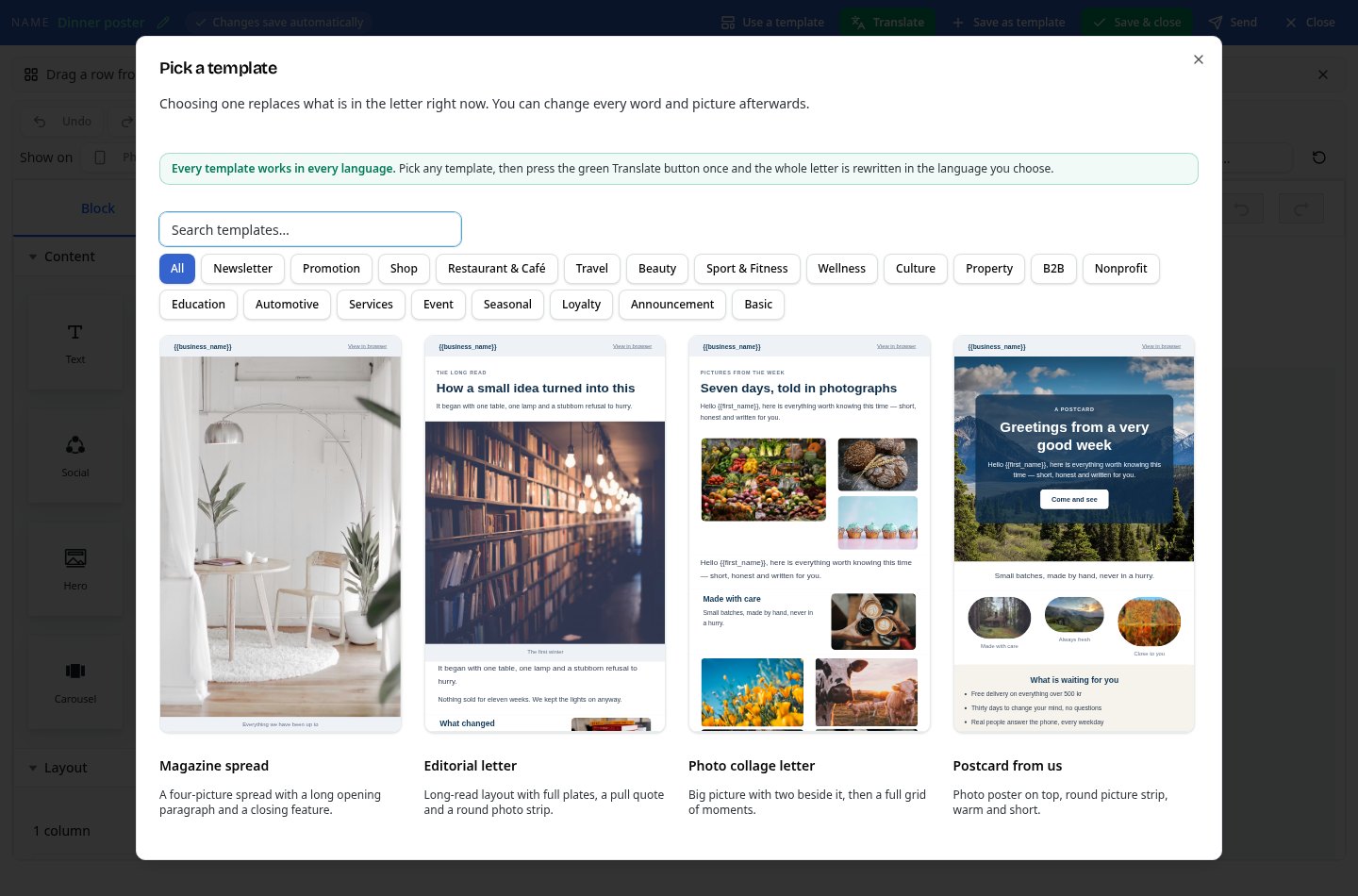
Task: Click Close in the editor top bar
Action: [1310, 22]
